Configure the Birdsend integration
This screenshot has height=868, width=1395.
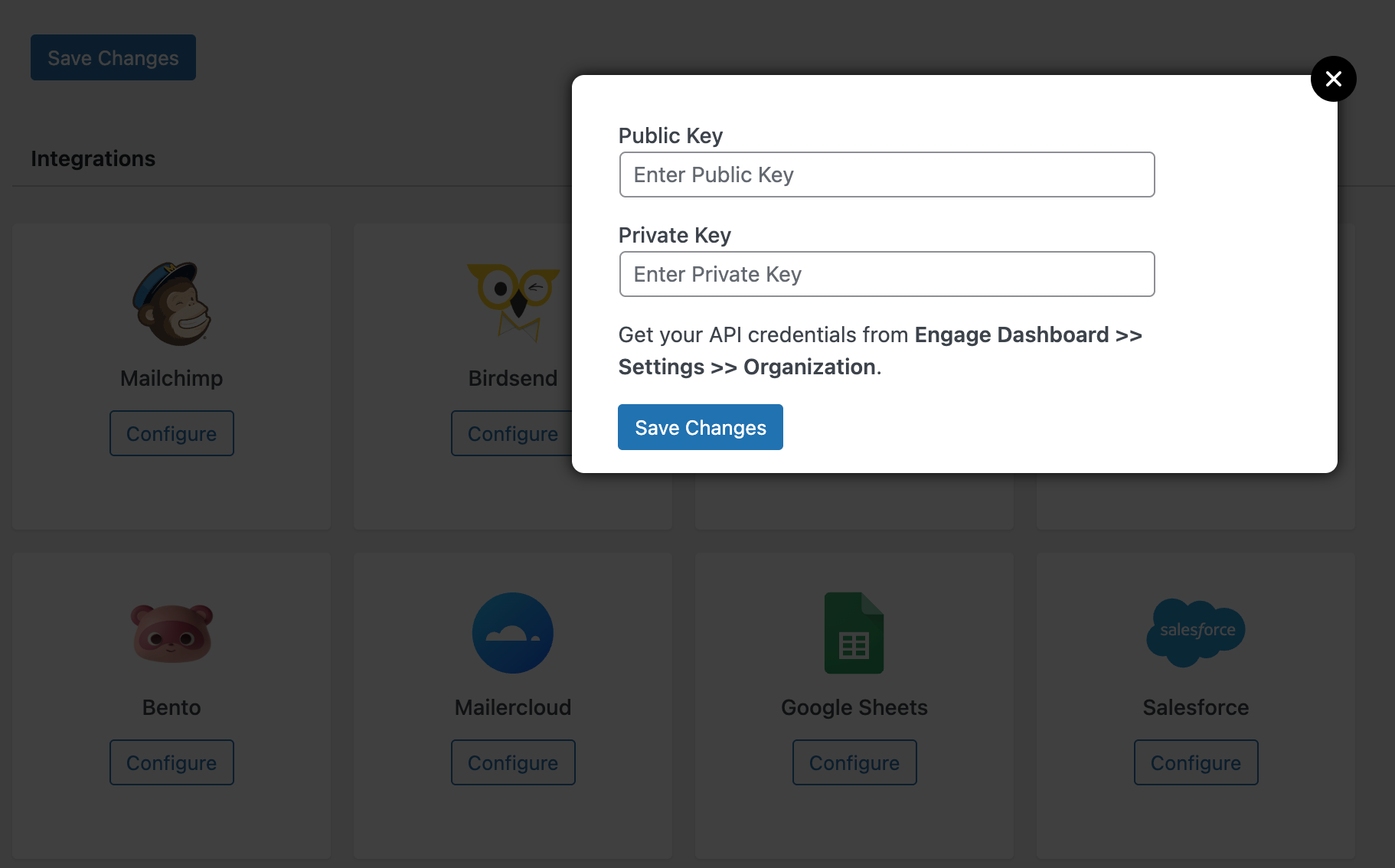click(511, 433)
